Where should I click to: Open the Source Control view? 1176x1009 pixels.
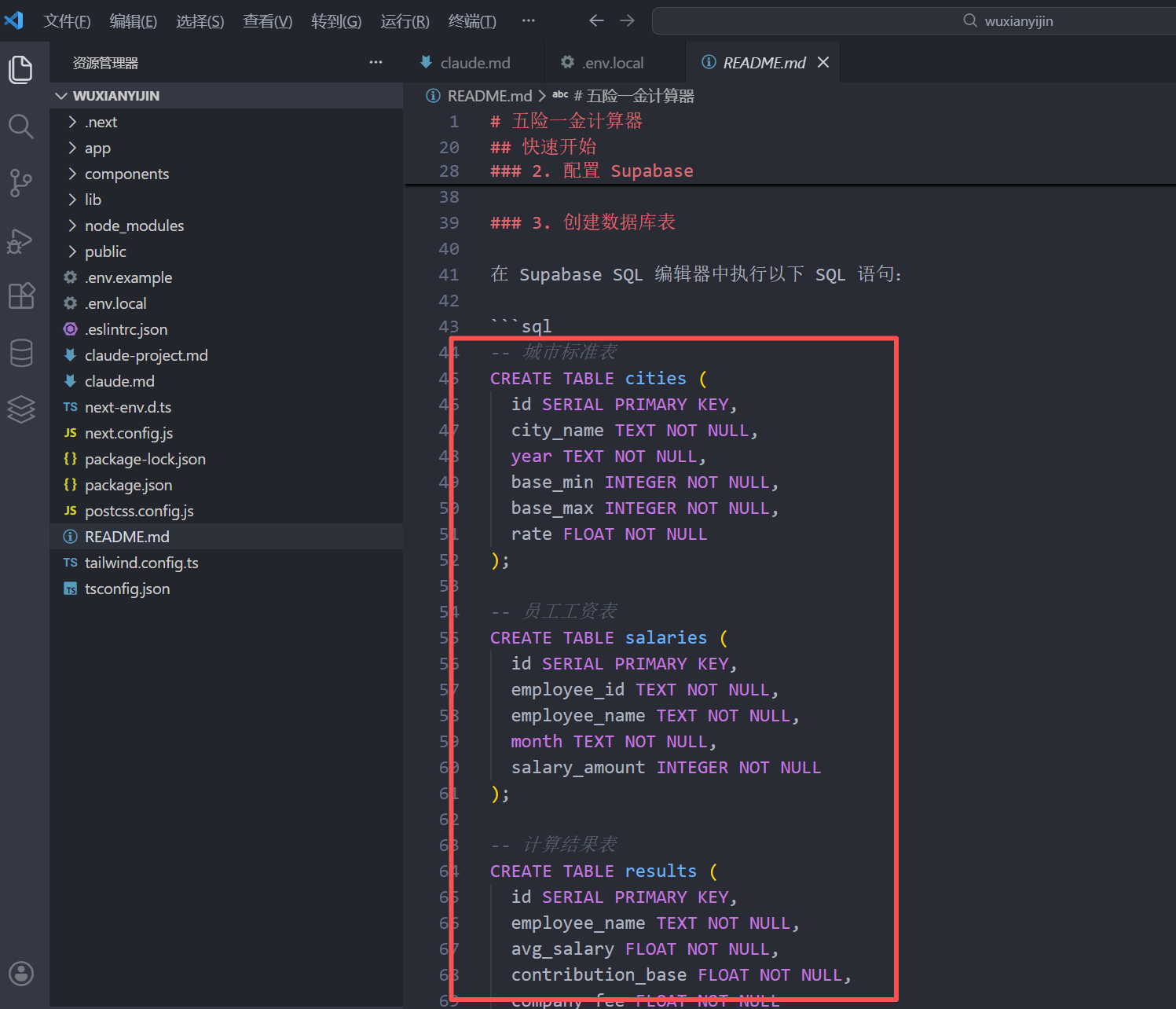click(x=21, y=183)
